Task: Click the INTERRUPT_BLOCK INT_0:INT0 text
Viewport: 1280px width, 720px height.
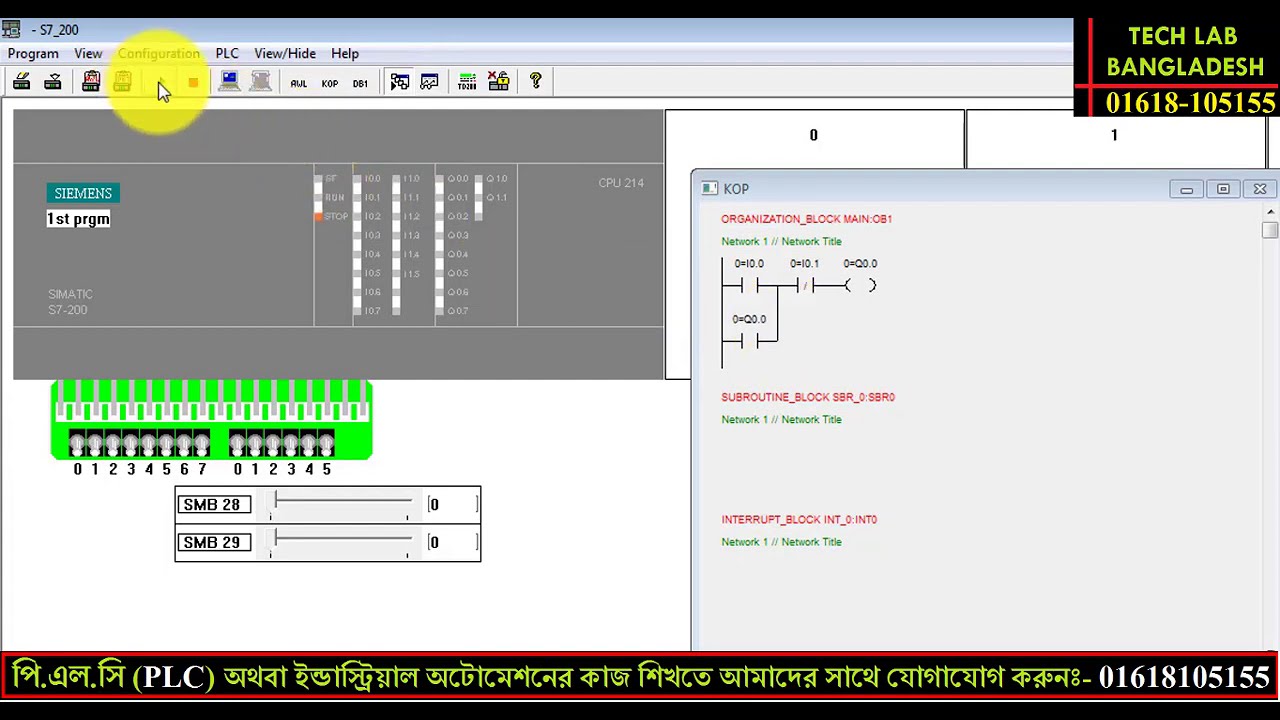Action: coord(799,520)
